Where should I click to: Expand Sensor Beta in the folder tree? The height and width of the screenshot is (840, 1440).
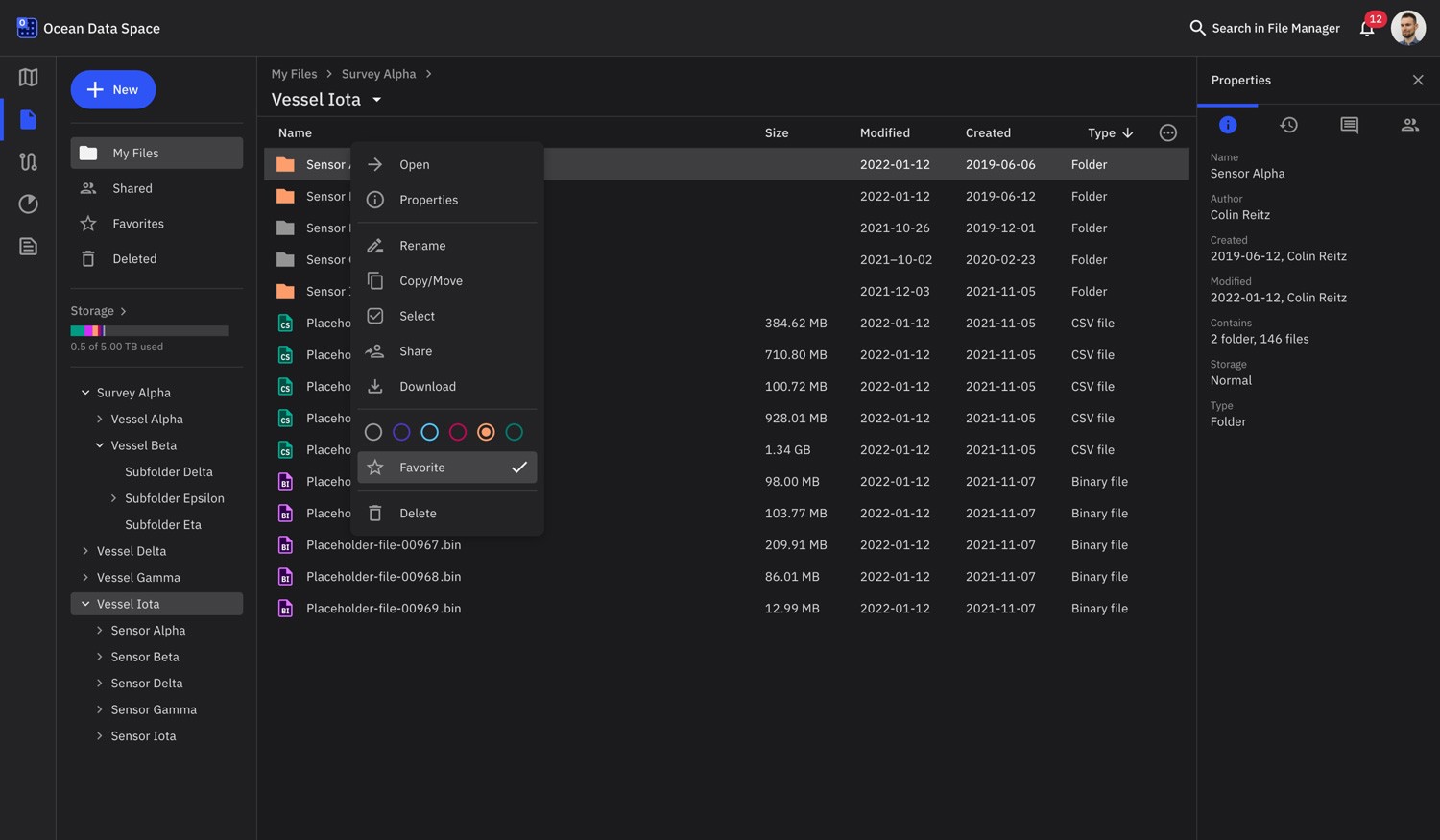pos(99,657)
